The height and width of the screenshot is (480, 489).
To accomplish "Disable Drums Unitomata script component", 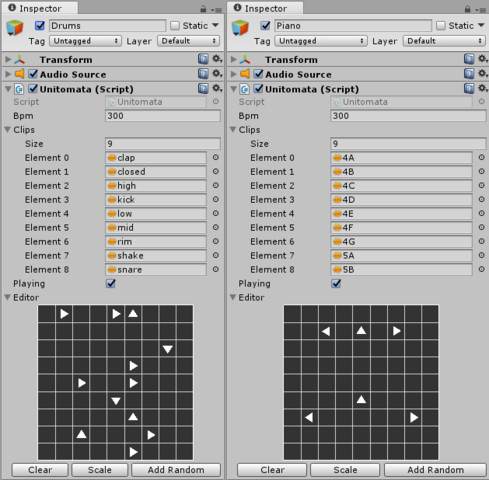I will (33, 88).
